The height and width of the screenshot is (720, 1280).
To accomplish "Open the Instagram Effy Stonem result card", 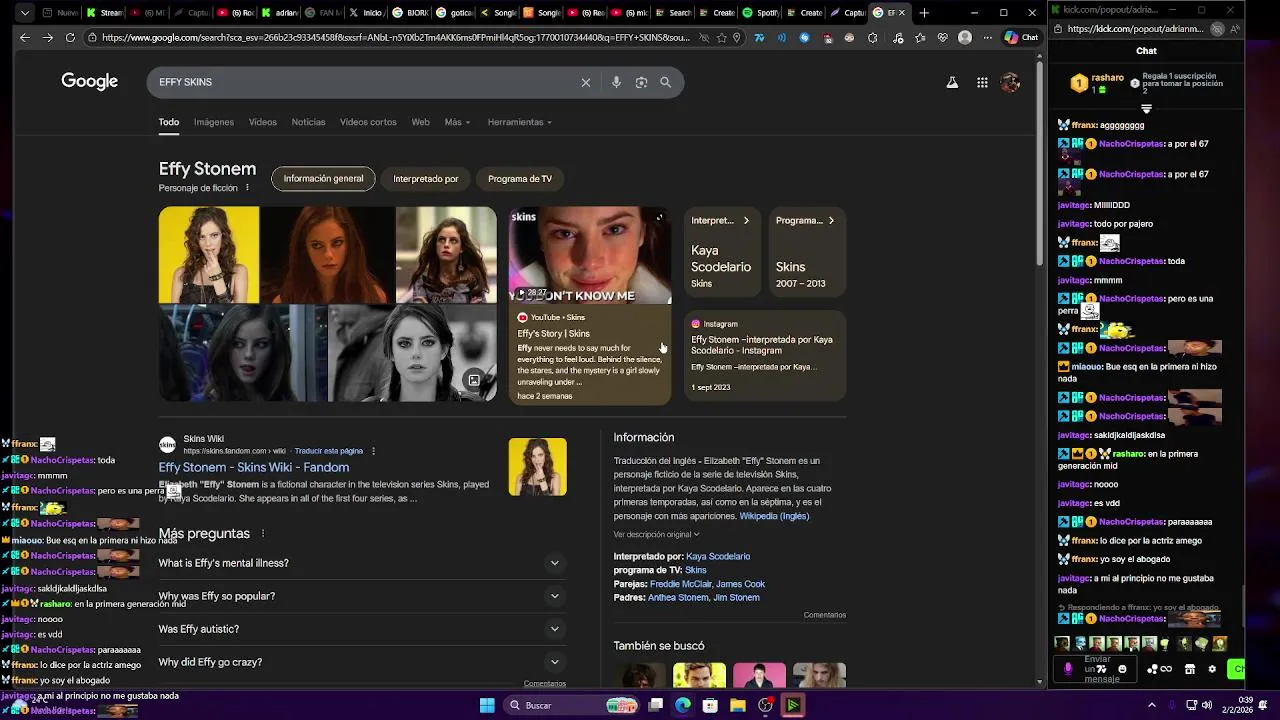I will pos(765,355).
